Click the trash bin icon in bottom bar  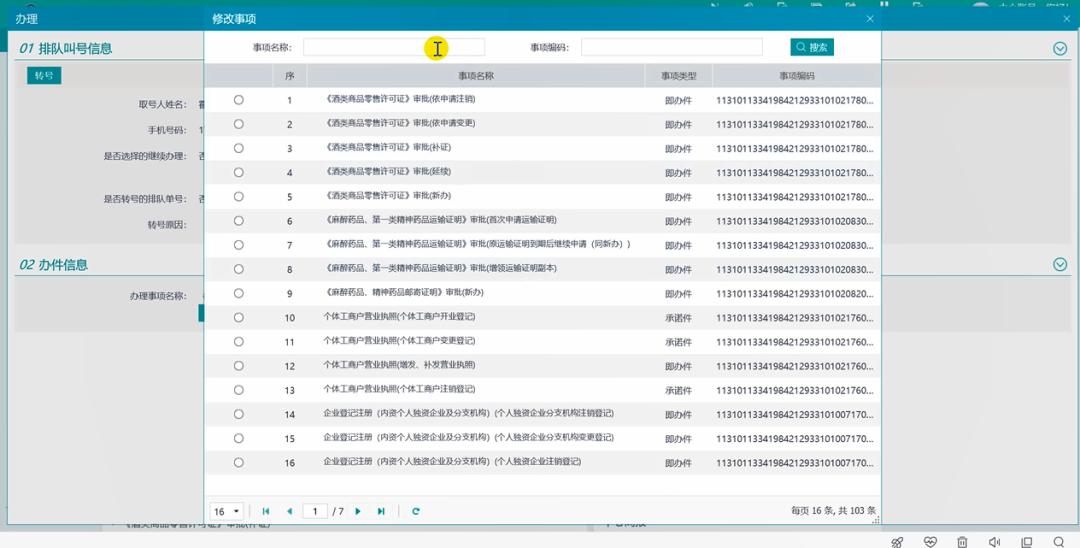click(962, 541)
